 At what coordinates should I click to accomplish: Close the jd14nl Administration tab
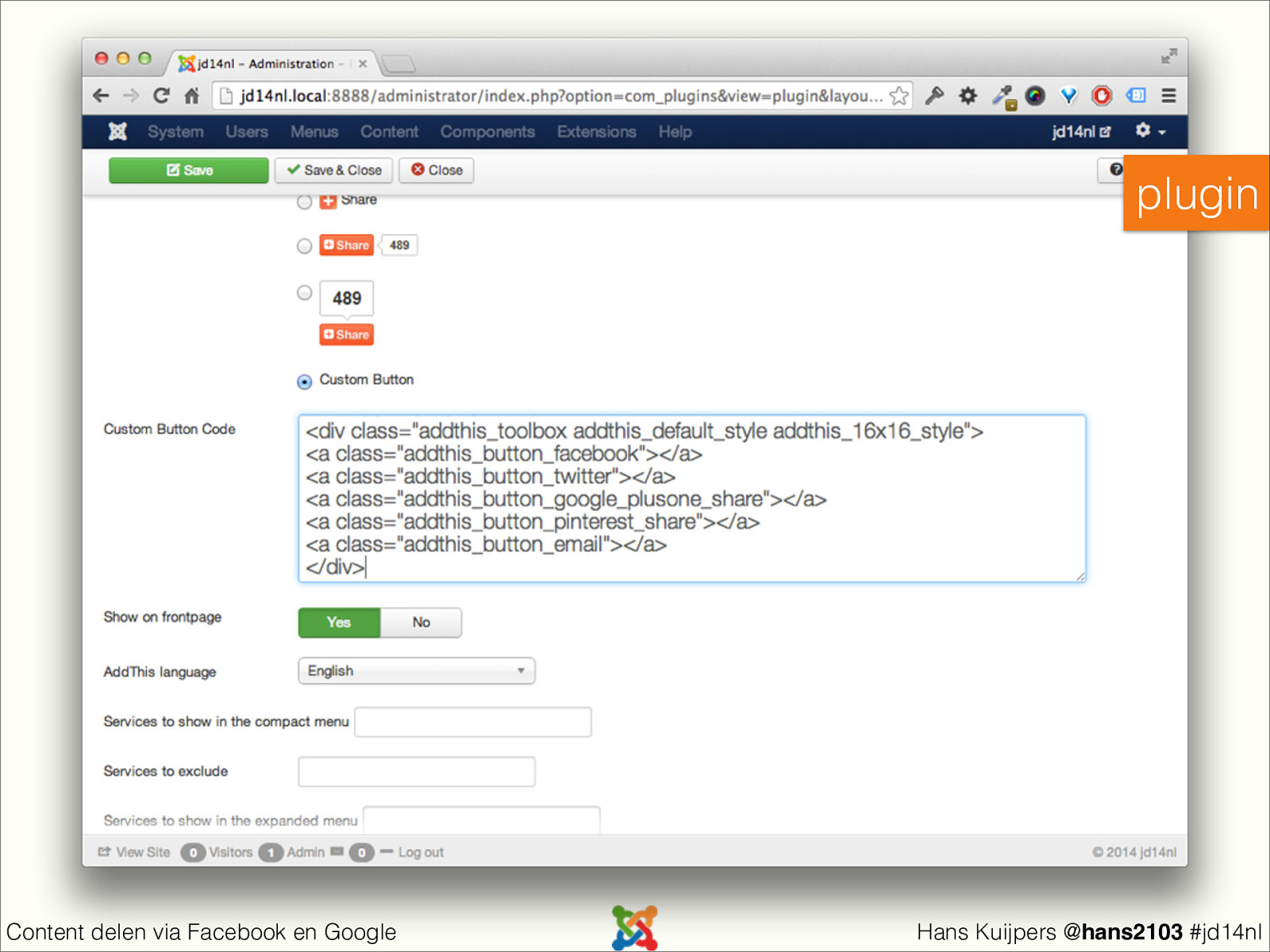363,63
